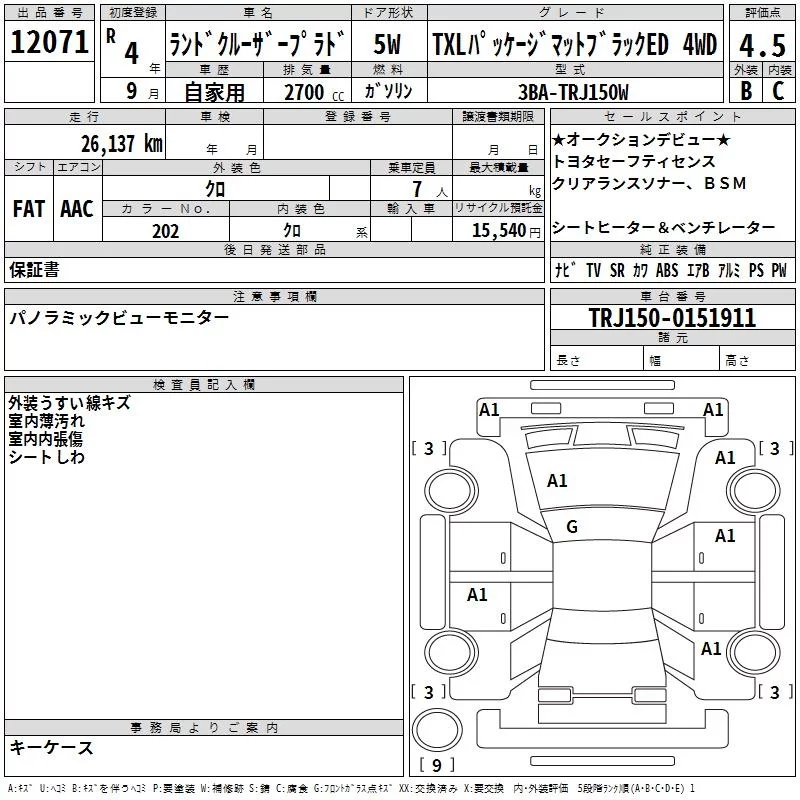Image resolution: width=800 pixels, height=800 pixels.
Task: Click the 高さ height field
Action: click(757, 360)
